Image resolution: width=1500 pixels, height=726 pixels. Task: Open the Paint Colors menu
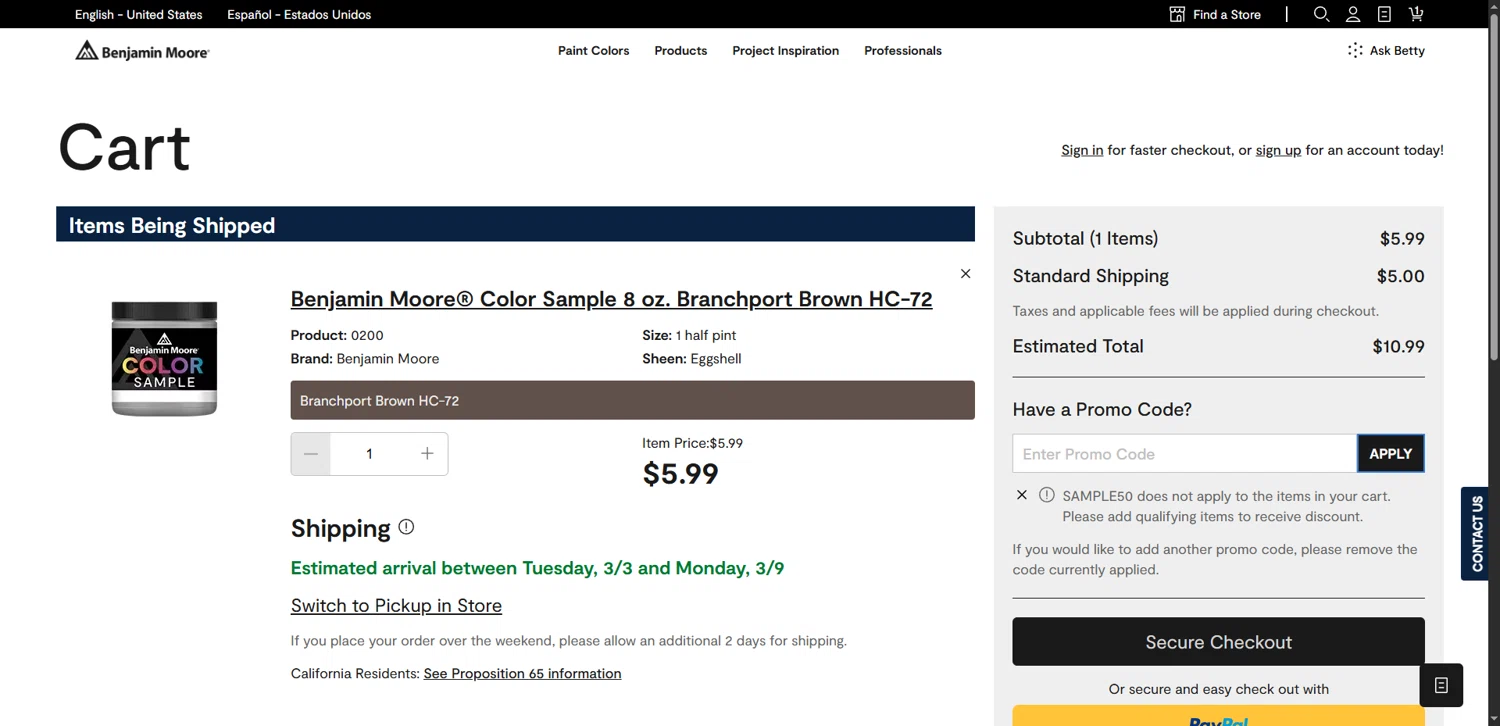point(593,51)
